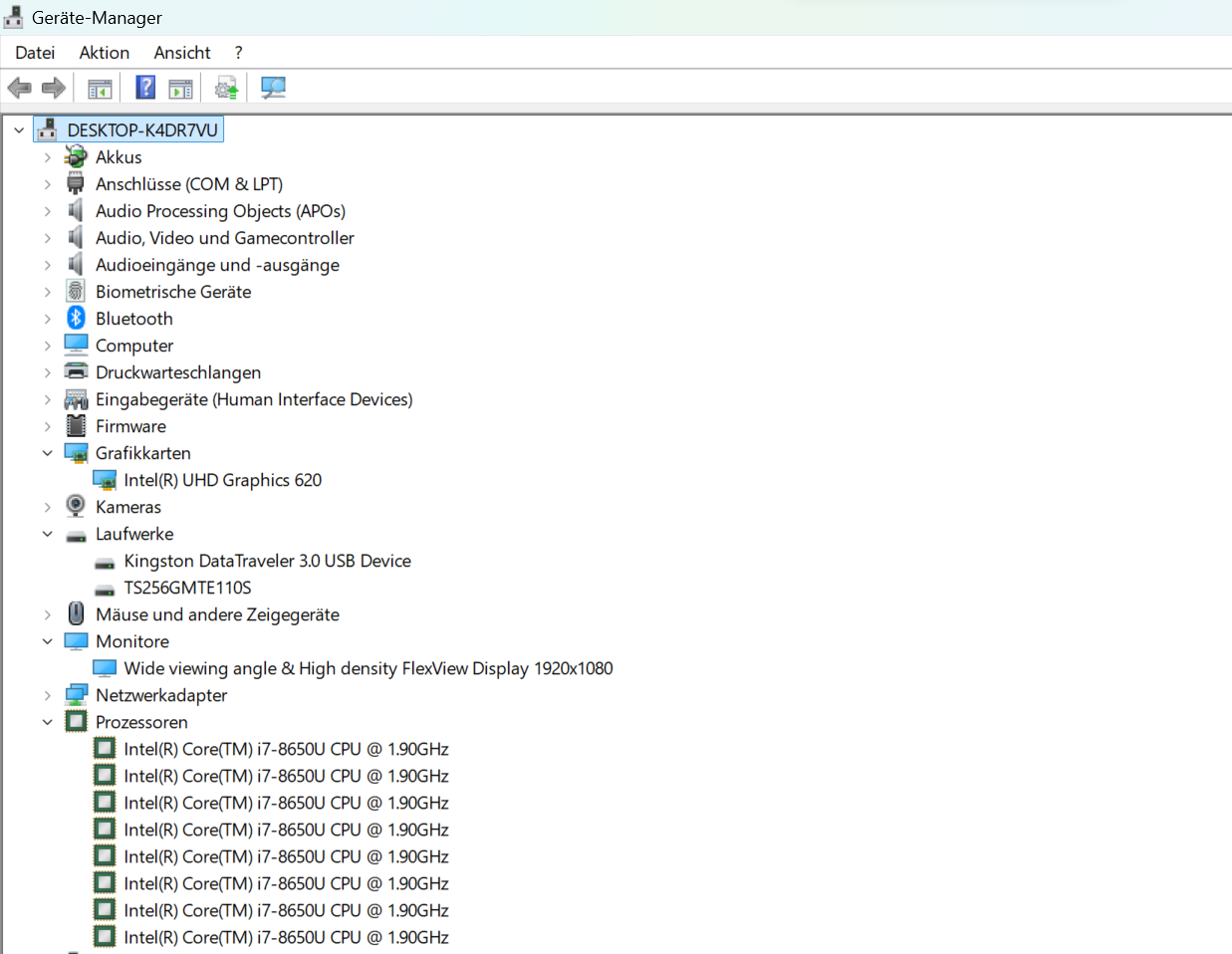
Task: Click the battery icon beside Akkus
Action: [76, 156]
